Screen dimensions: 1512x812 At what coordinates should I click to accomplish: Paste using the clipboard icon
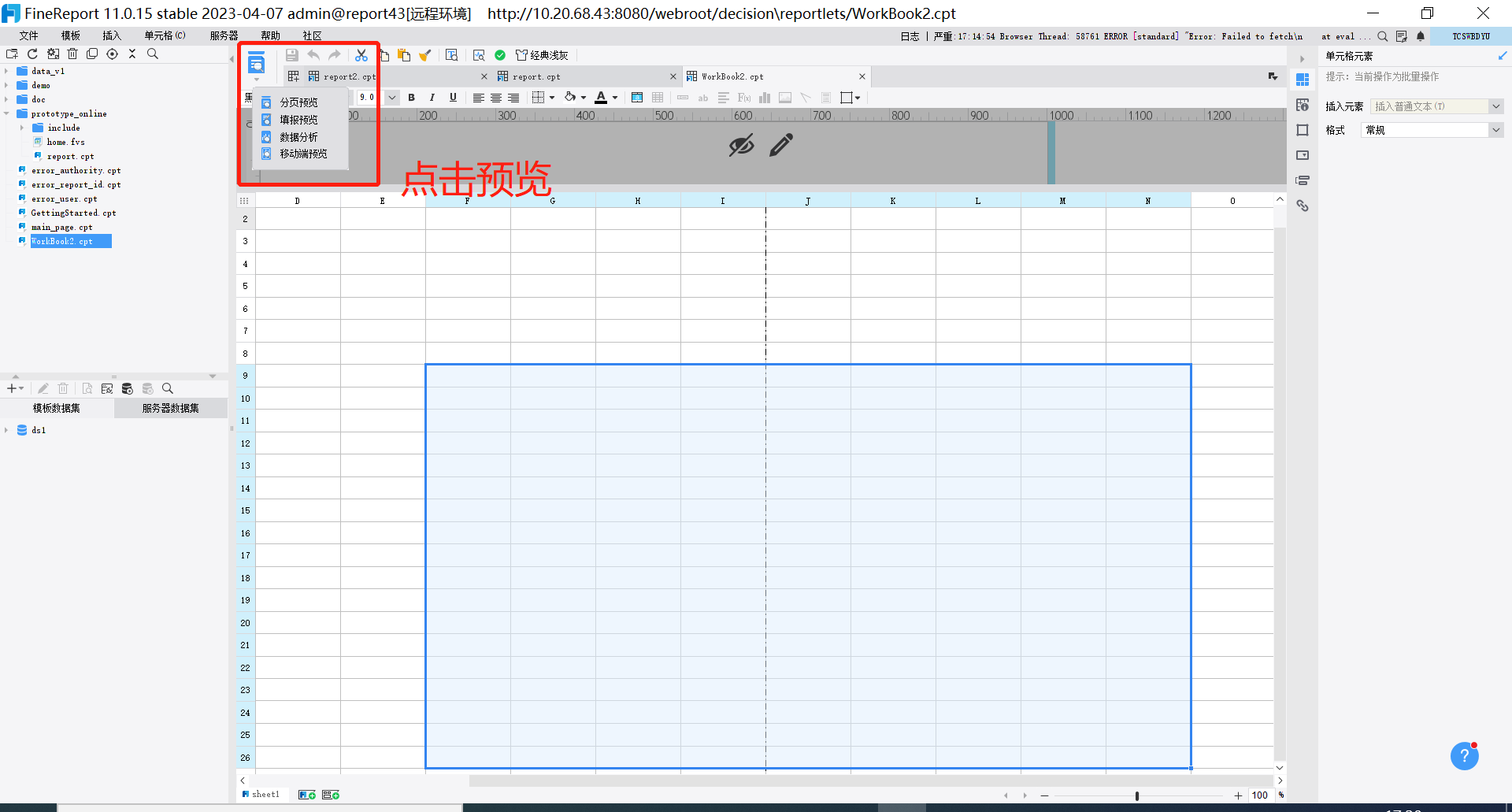(x=404, y=55)
